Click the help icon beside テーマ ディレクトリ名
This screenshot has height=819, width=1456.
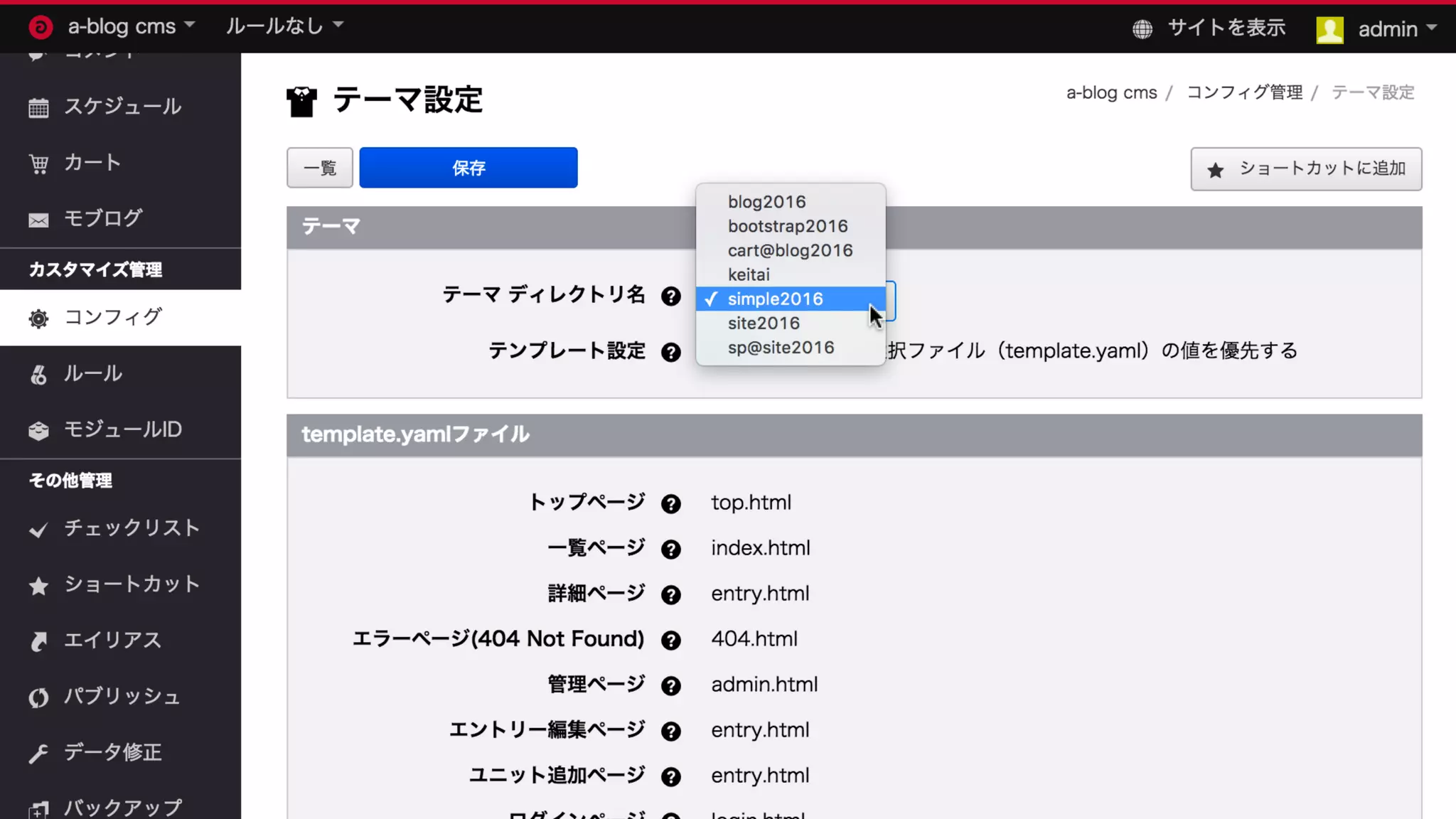(670, 296)
